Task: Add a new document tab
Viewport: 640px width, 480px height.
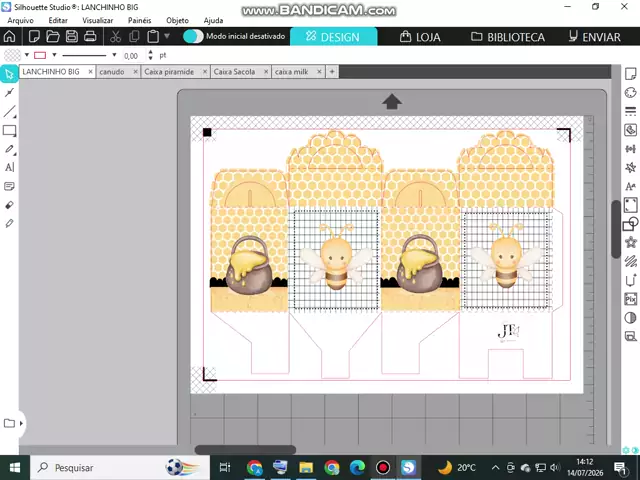Action: pos(332,72)
